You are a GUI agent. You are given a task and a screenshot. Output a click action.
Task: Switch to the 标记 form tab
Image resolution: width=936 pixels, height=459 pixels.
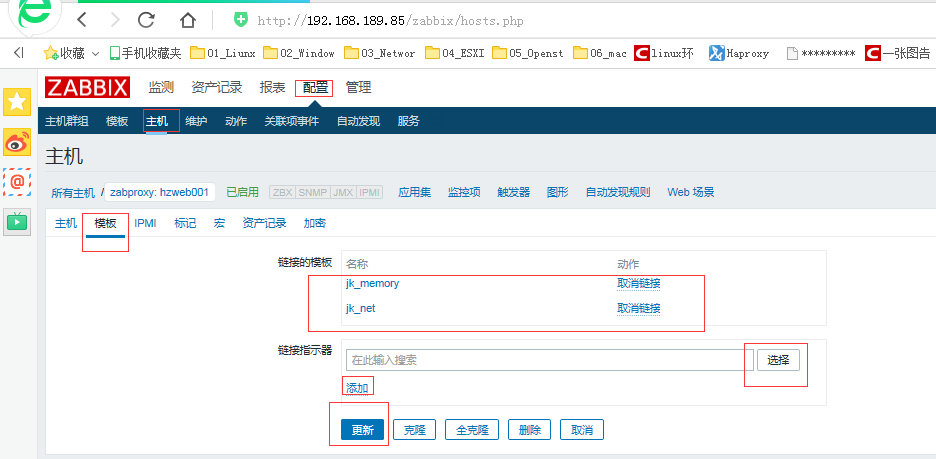185,223
